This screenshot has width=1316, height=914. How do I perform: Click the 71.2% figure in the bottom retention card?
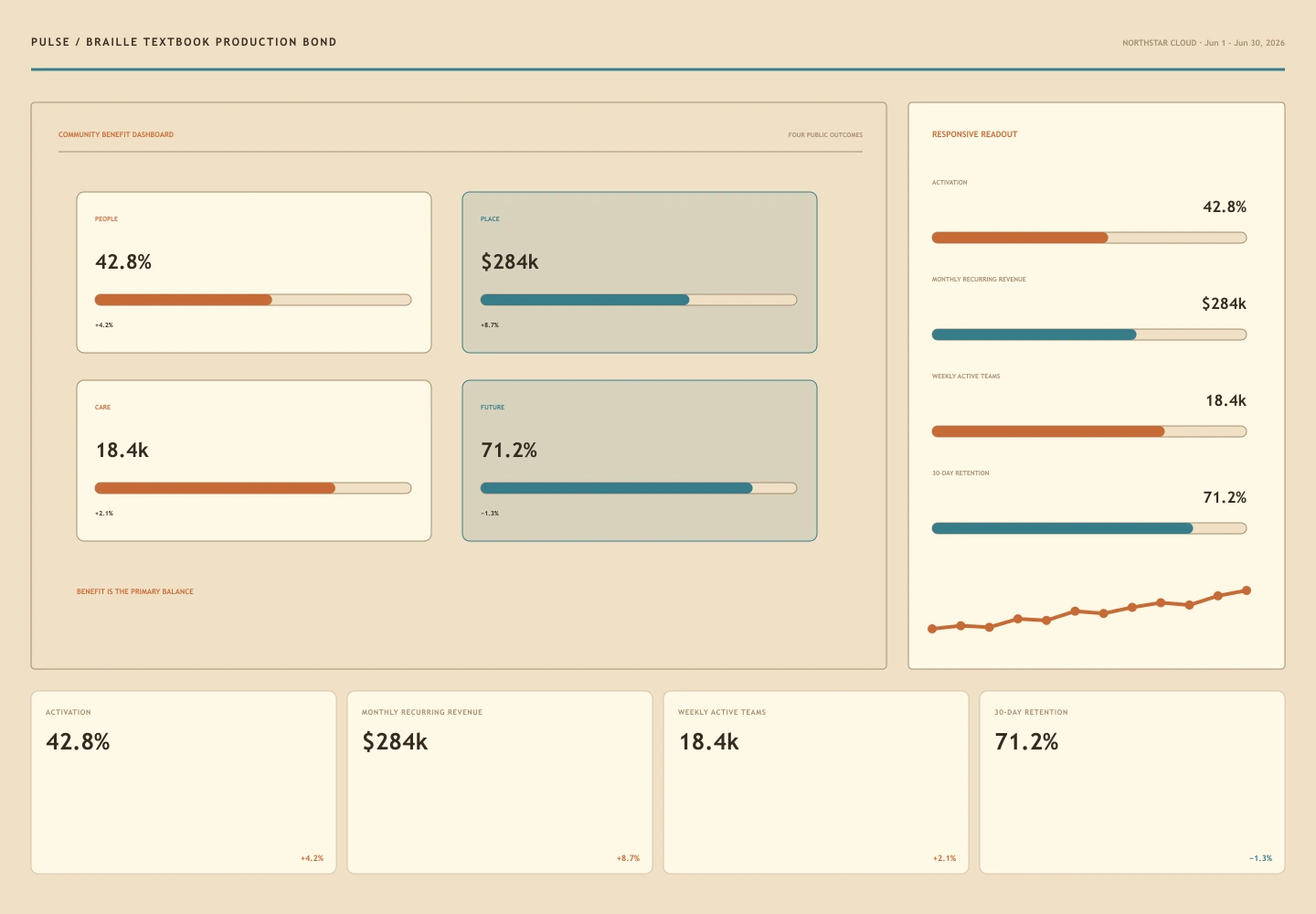(x=1026, y=742)
